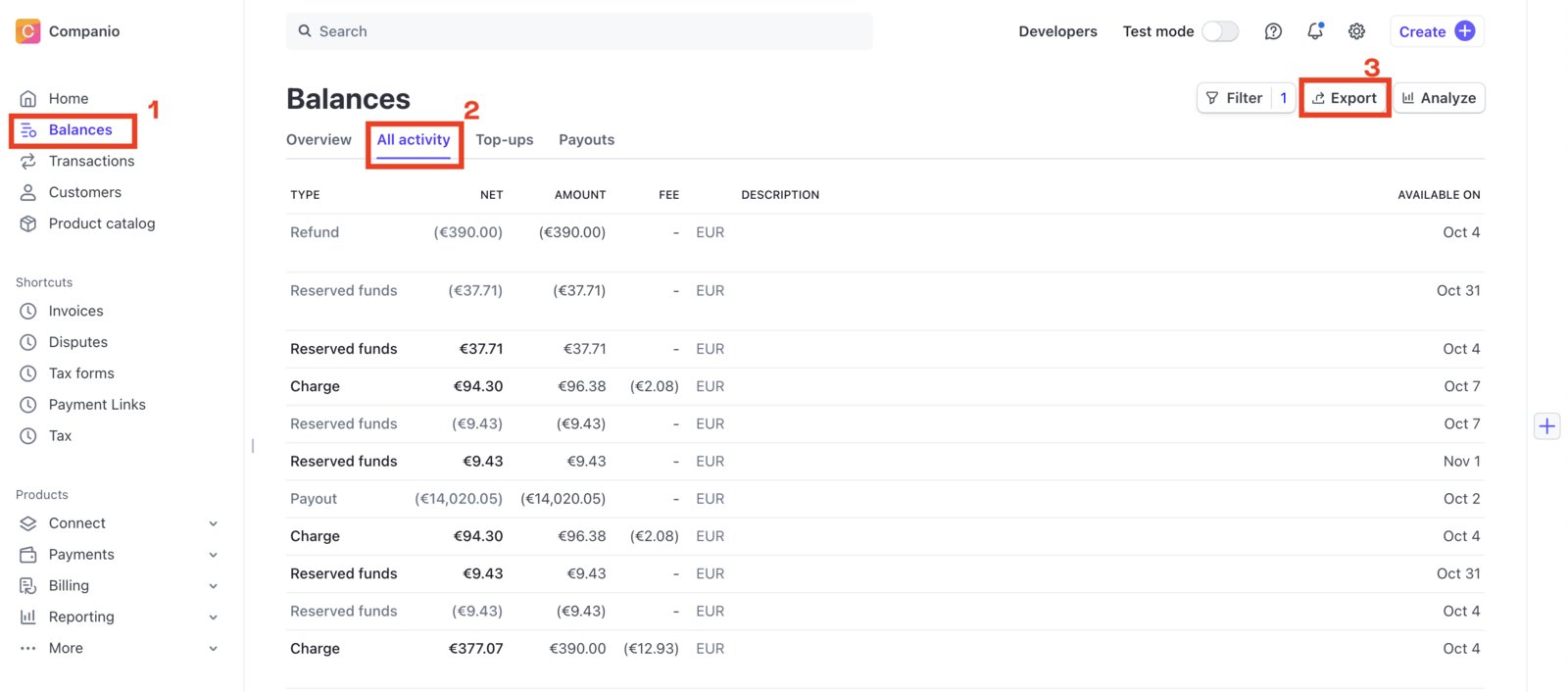Switch to the Payouts tab
Image resolution: width=1568 pixels, height=692 pixels.
(586, 140)
